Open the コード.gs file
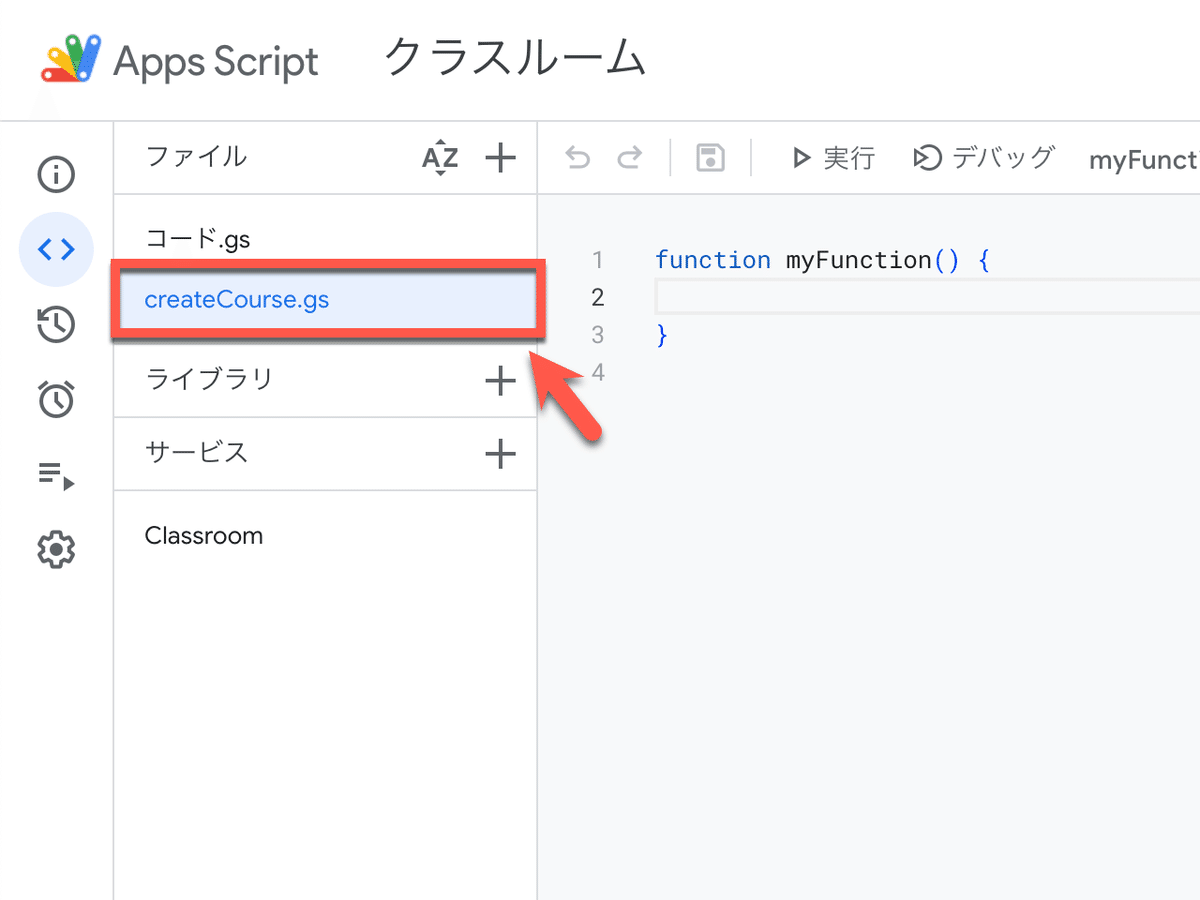 point(198,239)
